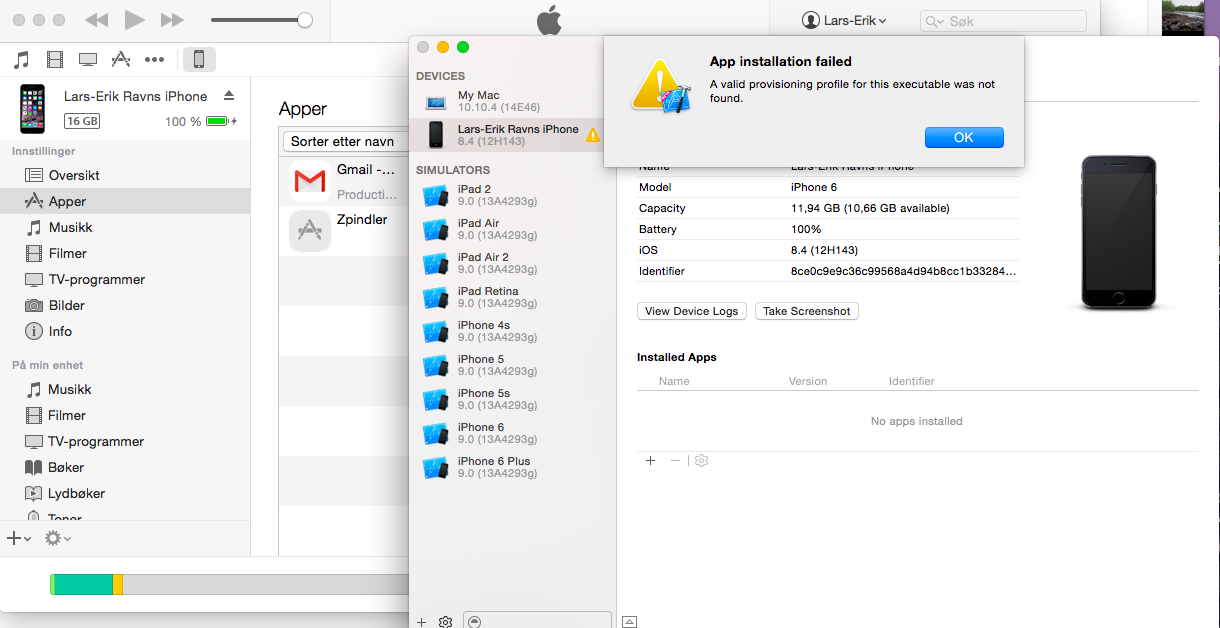Sort Installed Apps by the Name column
The height and width of the screenshot is (628, 1220).
(674, 381)
